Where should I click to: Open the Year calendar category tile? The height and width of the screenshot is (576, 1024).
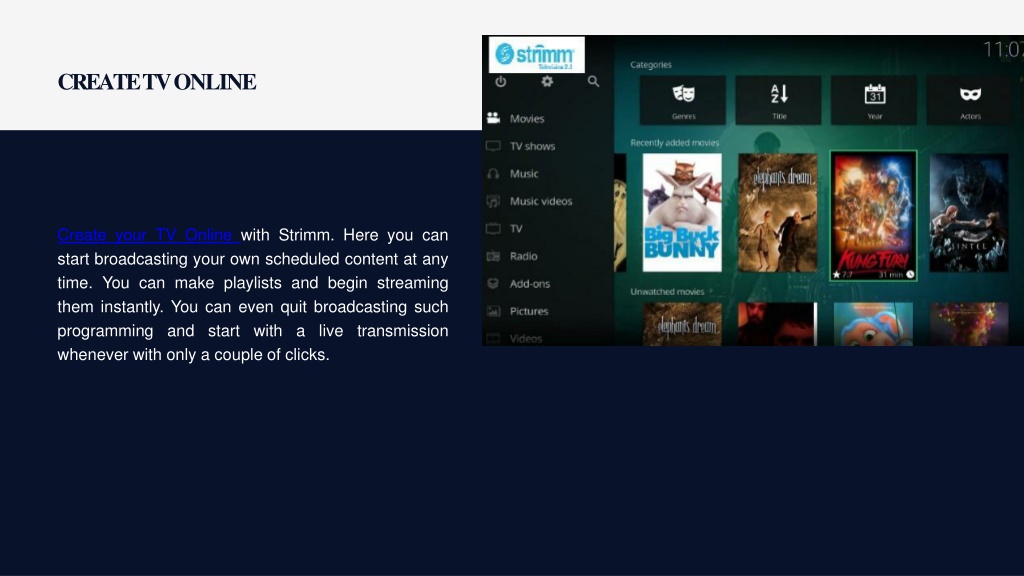pos(874,100)
